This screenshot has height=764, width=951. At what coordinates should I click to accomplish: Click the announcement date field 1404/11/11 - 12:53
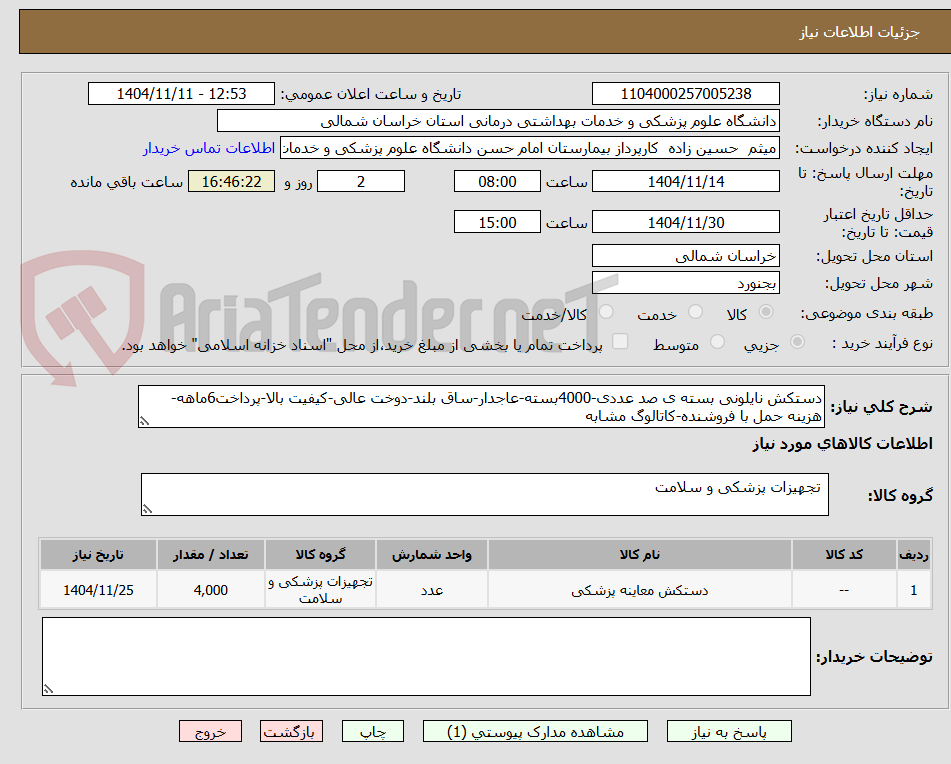click(x=181, y=94)
